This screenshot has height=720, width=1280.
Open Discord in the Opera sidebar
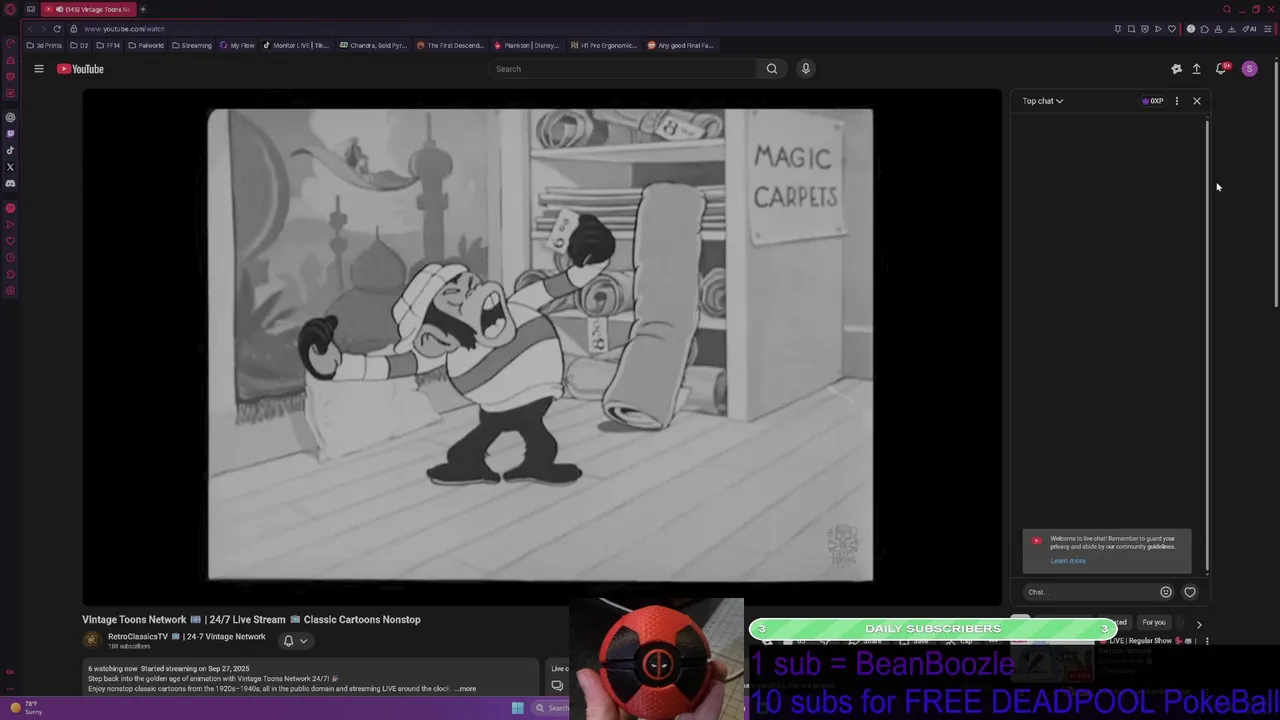(x=10, y=184)
